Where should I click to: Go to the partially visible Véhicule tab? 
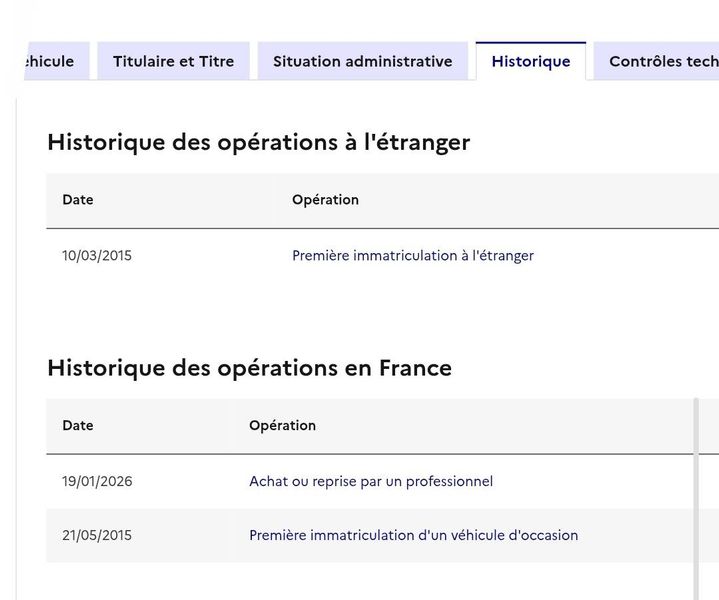point(56,61)
